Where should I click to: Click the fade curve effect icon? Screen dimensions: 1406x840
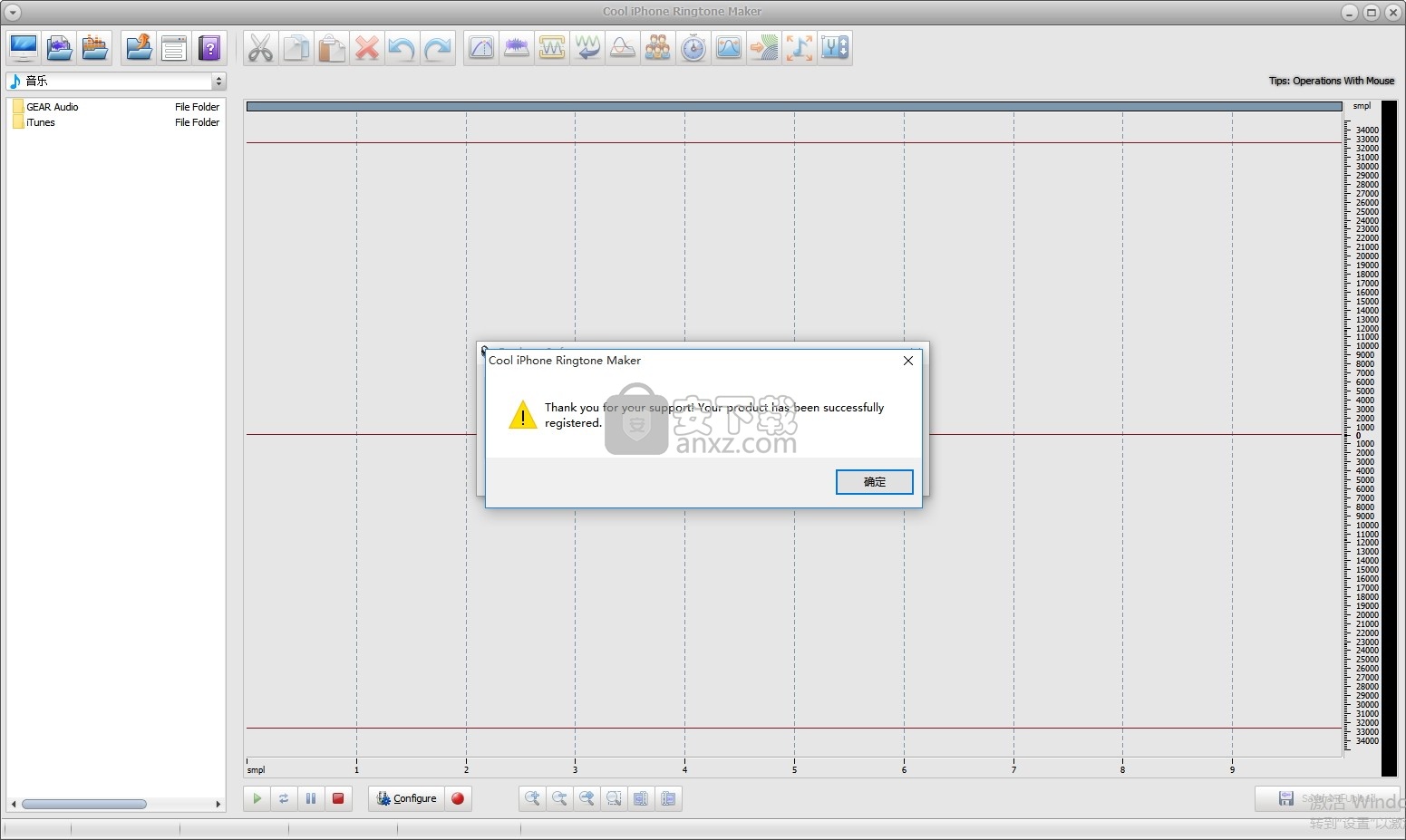pyautogui.click(x=481, y=48)
